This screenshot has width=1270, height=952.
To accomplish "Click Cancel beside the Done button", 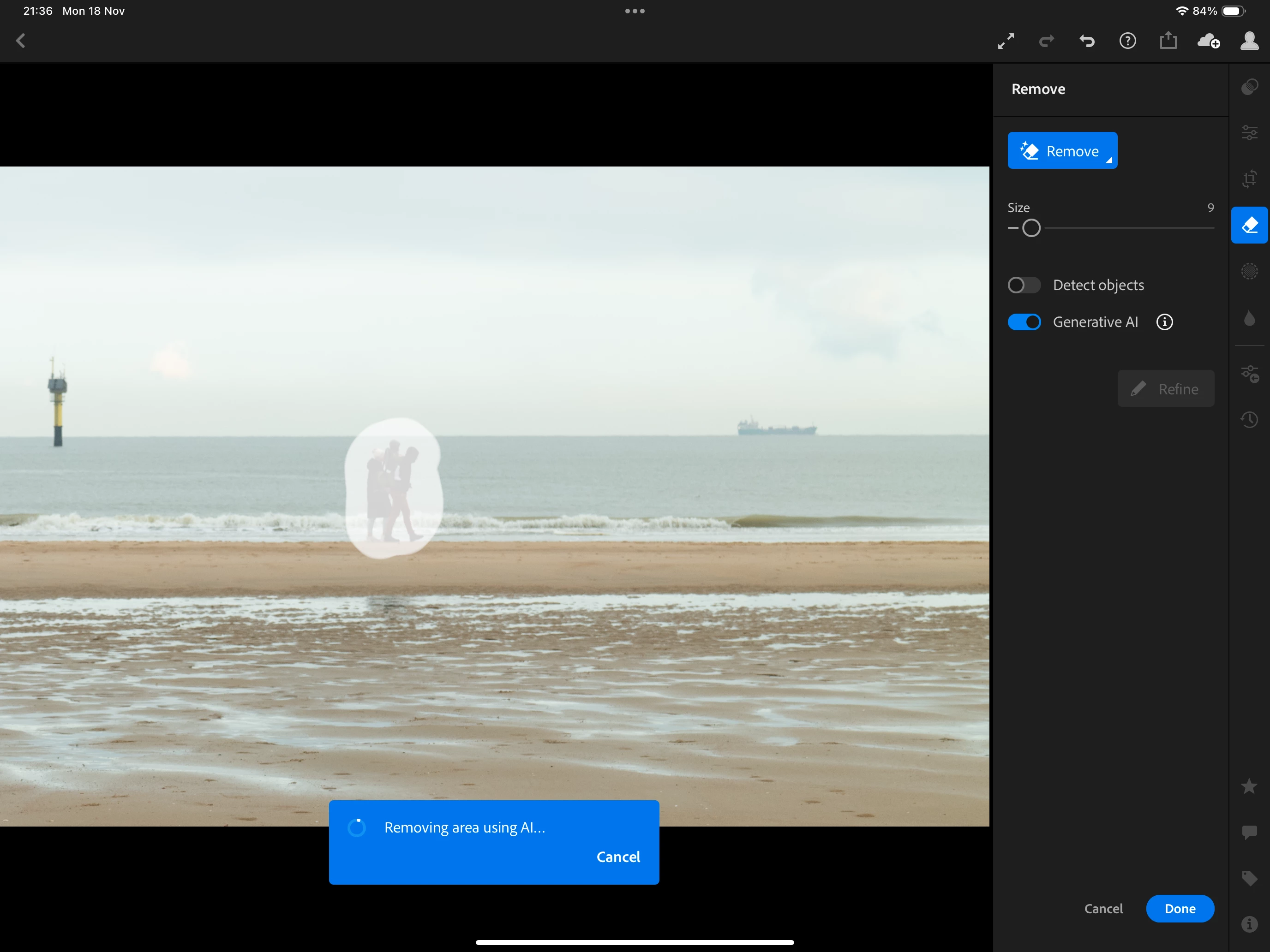I will [1103, 908].
